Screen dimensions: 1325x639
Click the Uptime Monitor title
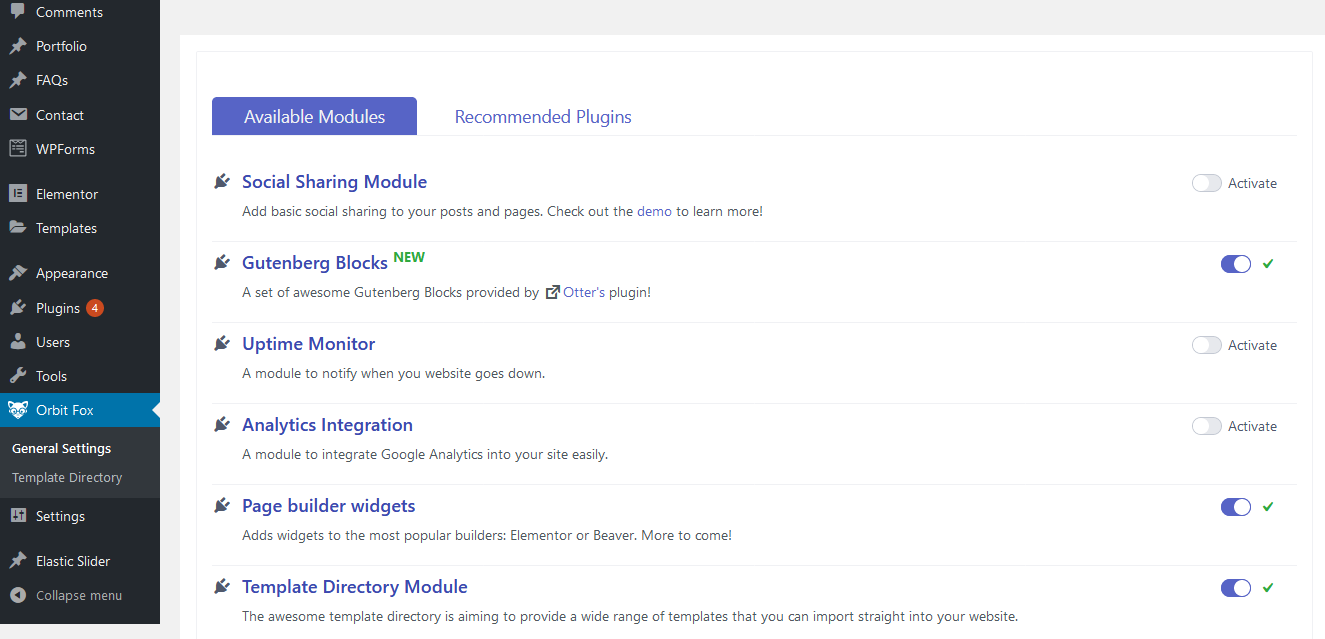tap(308, 343)
